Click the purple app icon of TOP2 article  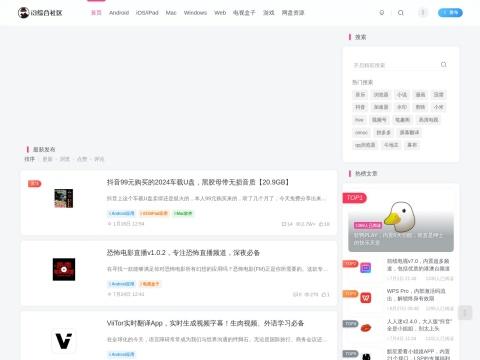(x=366, y=268)
